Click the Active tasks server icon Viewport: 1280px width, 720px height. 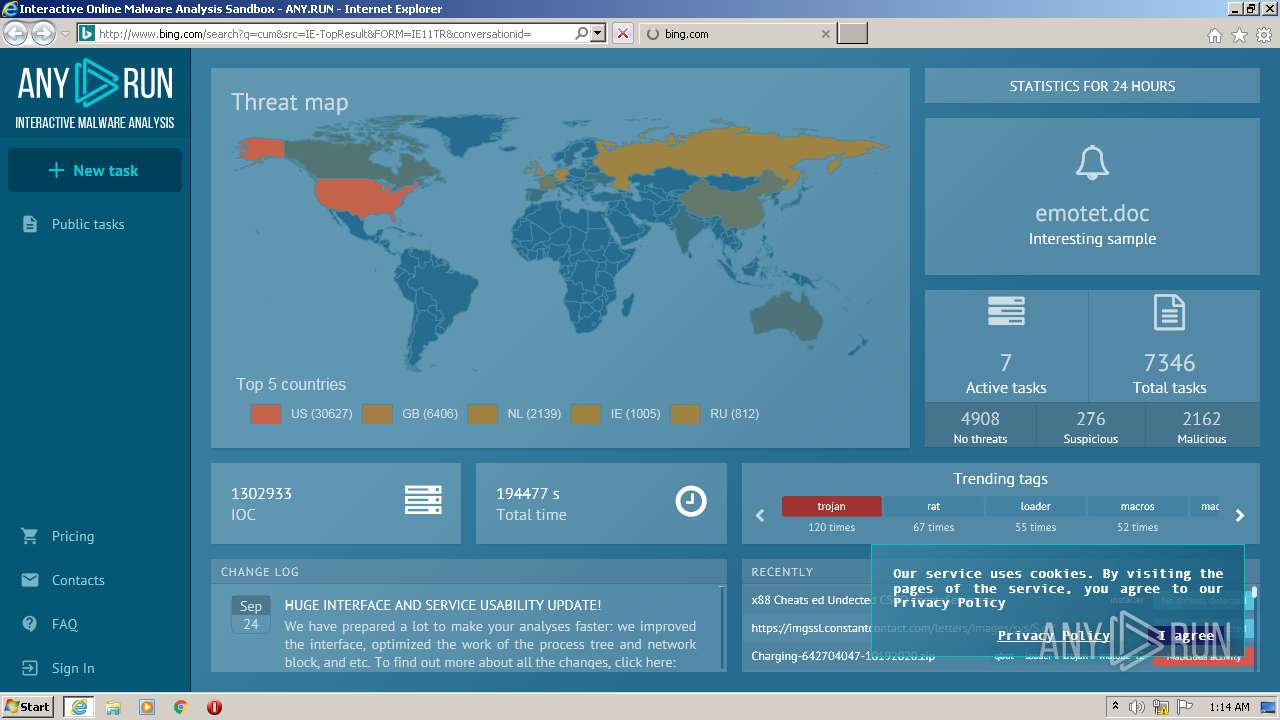tap(1006, 312)
